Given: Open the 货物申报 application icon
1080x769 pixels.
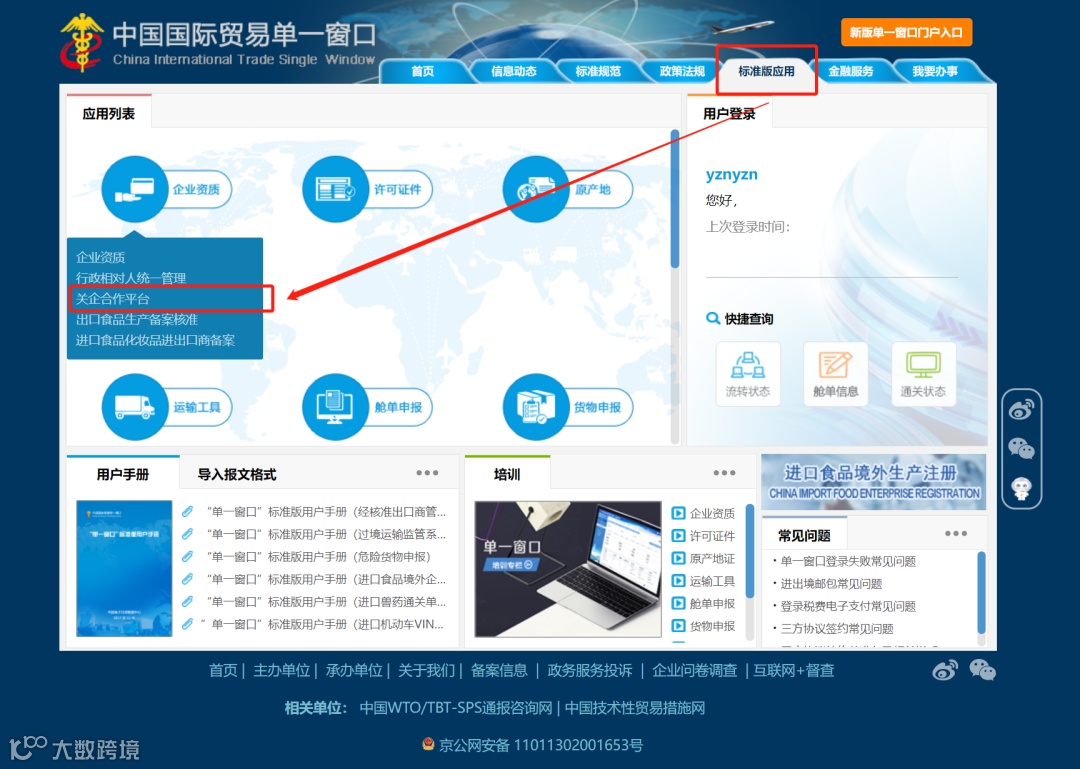Looking at the screenshot, I should 536,407.
